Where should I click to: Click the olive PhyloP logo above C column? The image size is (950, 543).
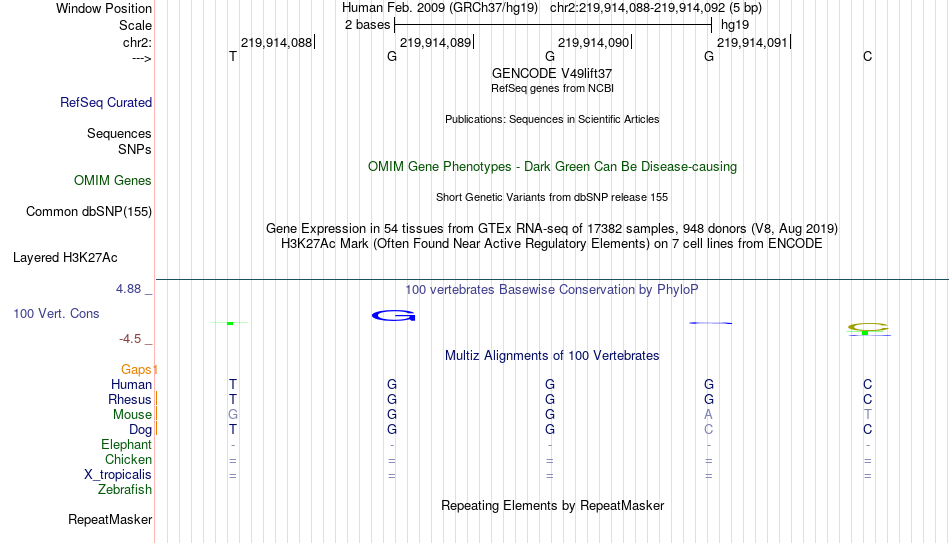click(x=868, y=327)
